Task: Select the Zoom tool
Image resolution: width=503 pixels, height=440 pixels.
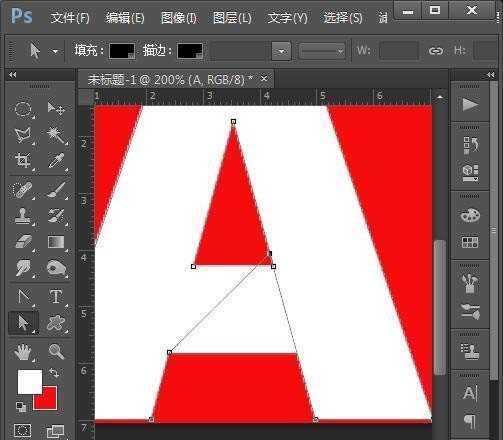Action: tap(56, 351)
